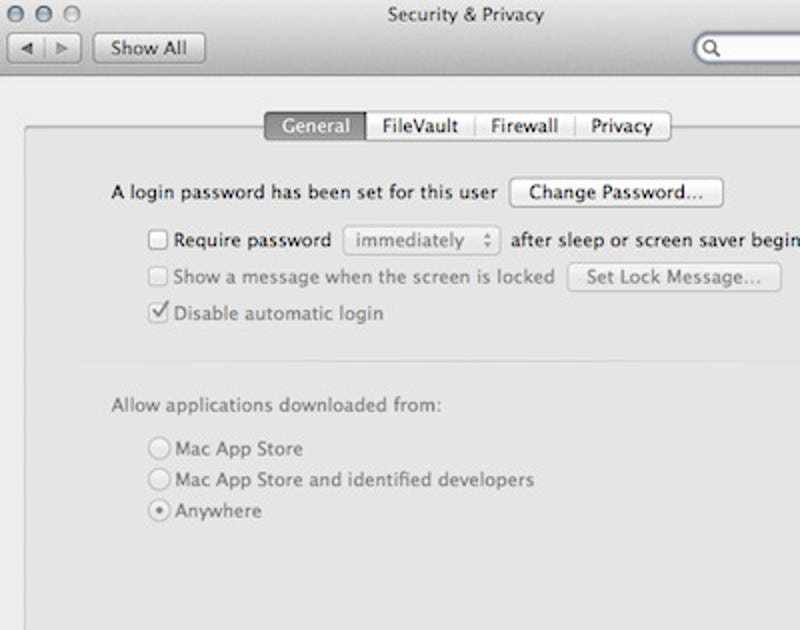Screen dimensions: 800x630
Task: Click the window zoom button
Action: (x=72, y=14)
